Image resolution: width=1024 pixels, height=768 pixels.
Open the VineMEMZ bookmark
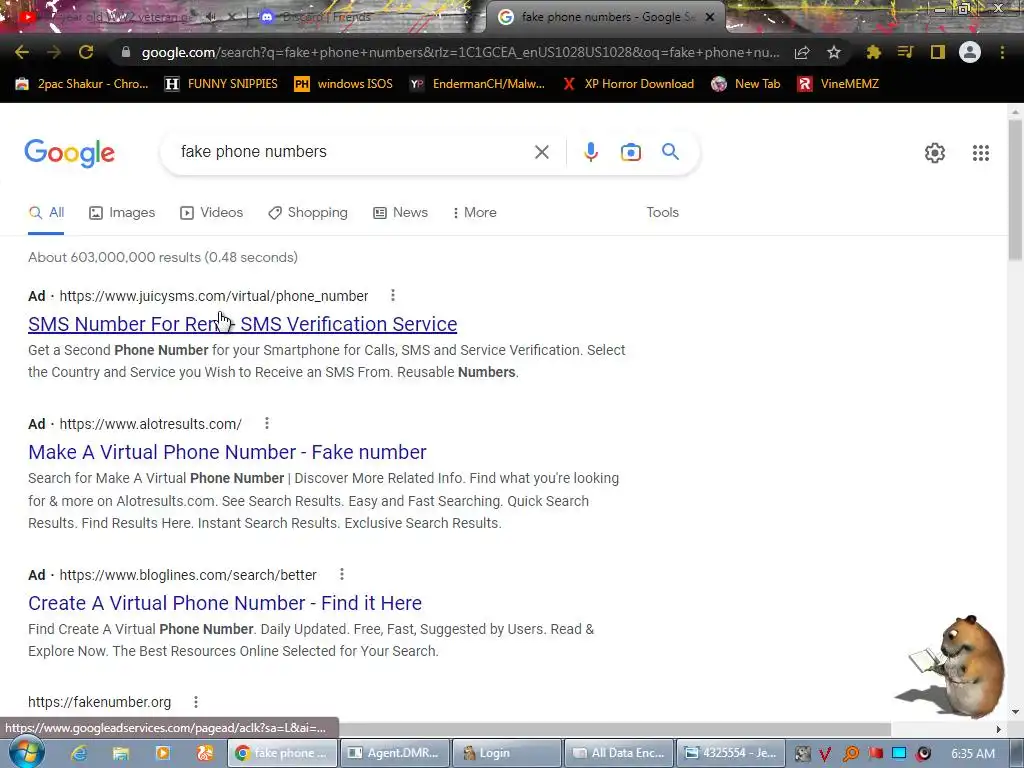pos(839,84)
